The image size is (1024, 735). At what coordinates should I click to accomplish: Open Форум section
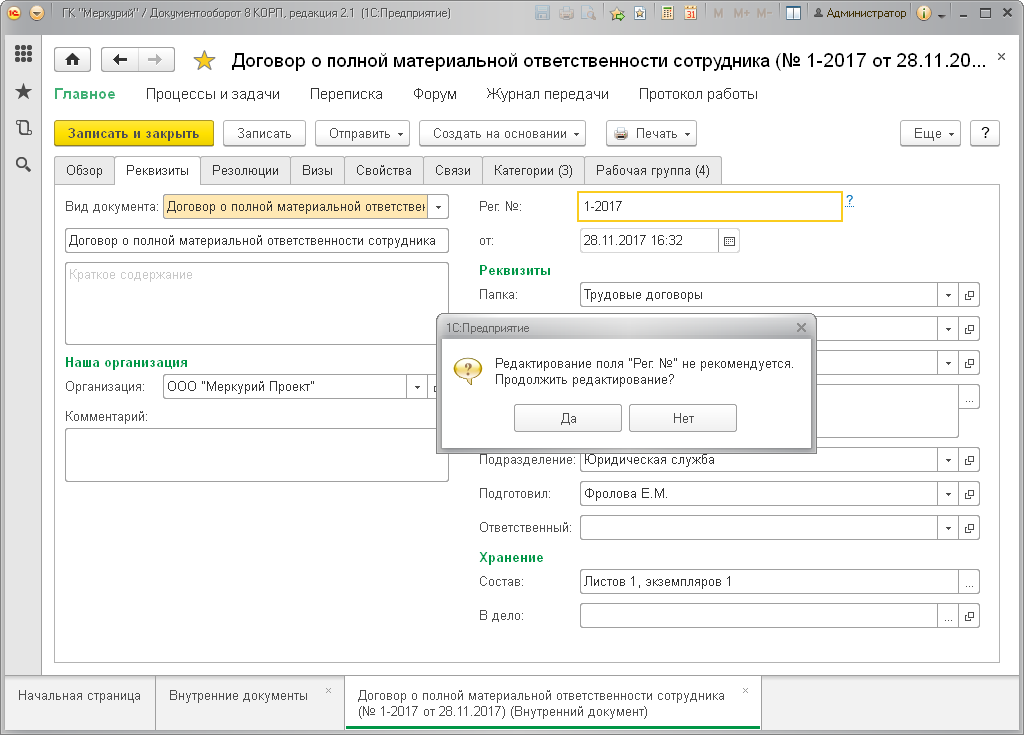435,94
